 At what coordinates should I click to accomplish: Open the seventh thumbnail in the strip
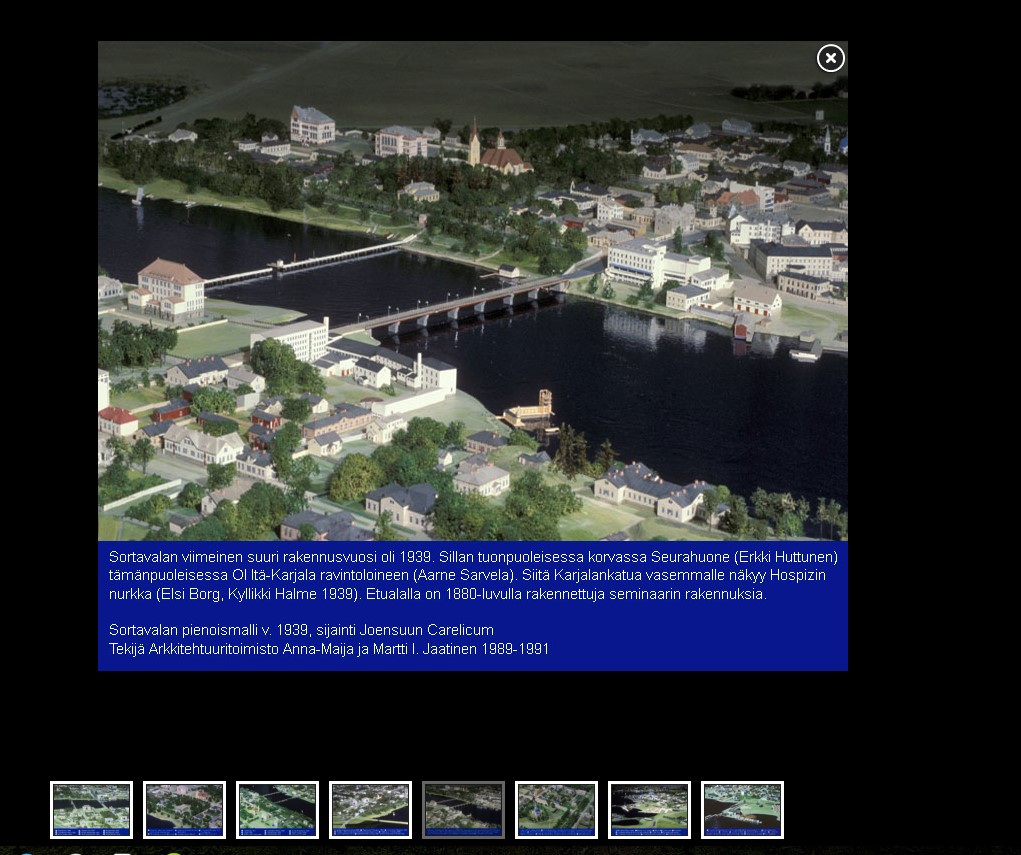pyautogui.click(x=649, y=809)
